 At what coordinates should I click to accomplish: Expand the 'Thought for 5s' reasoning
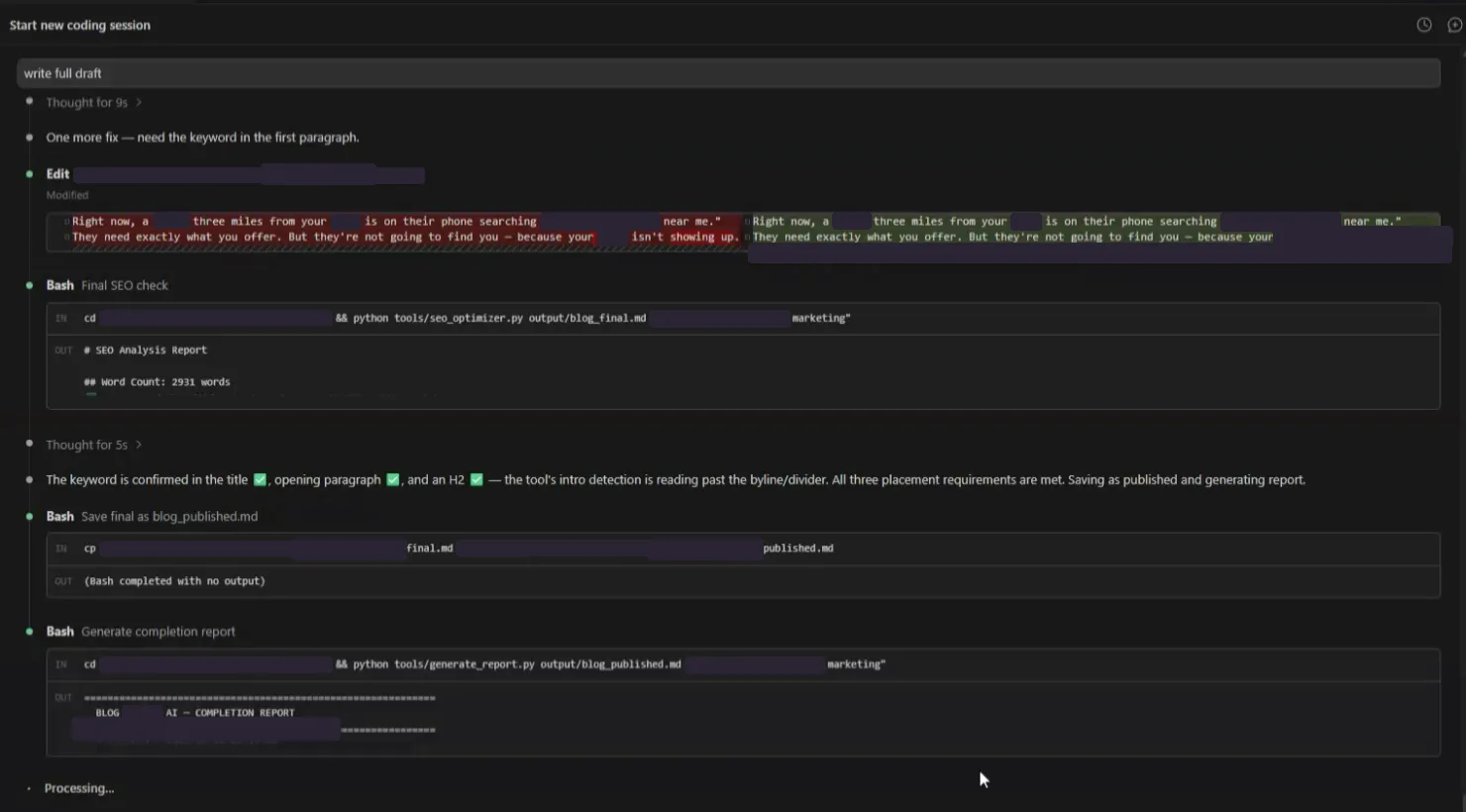point(94,445)
